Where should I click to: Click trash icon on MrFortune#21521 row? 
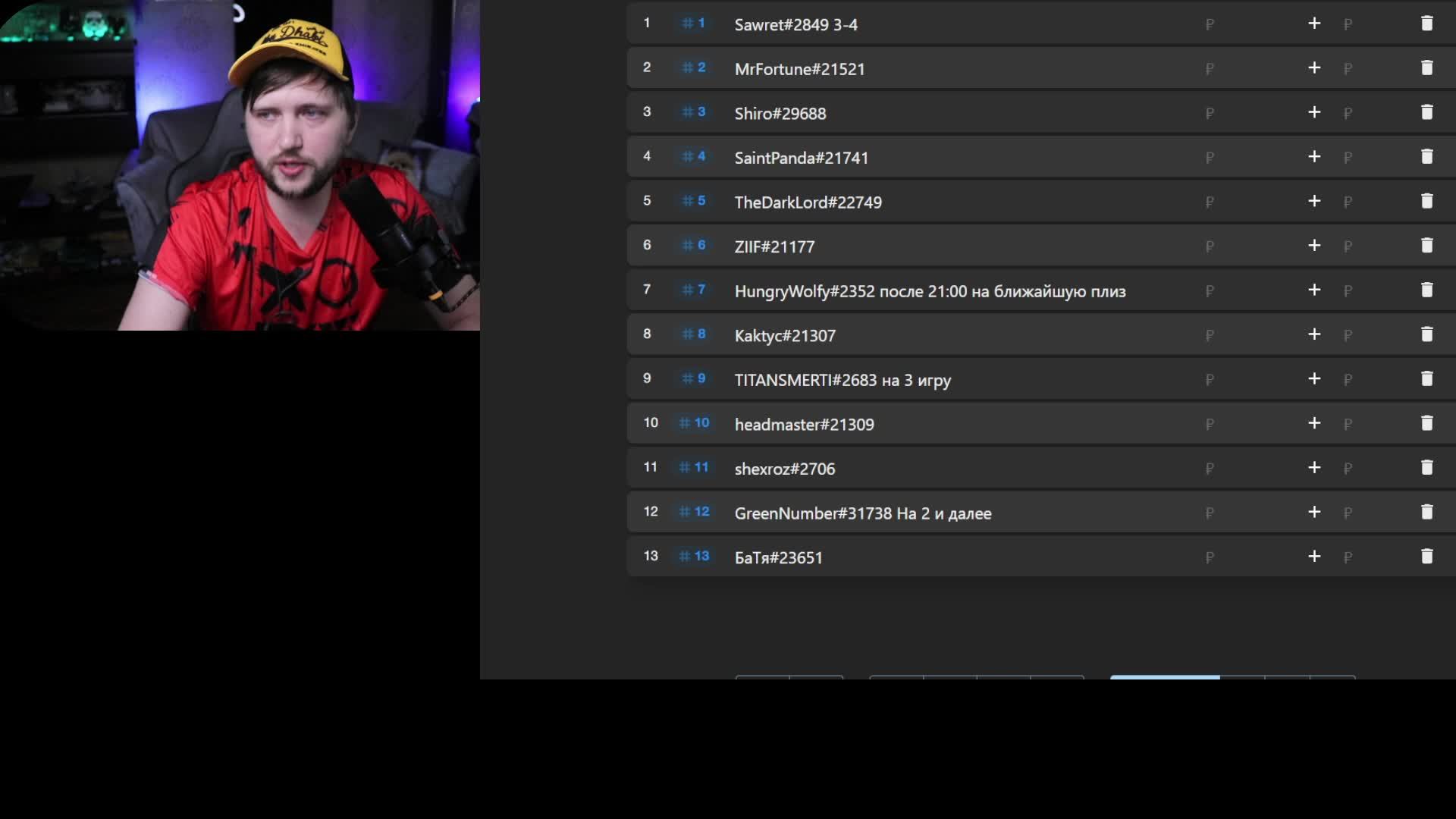click(1426, 68)
